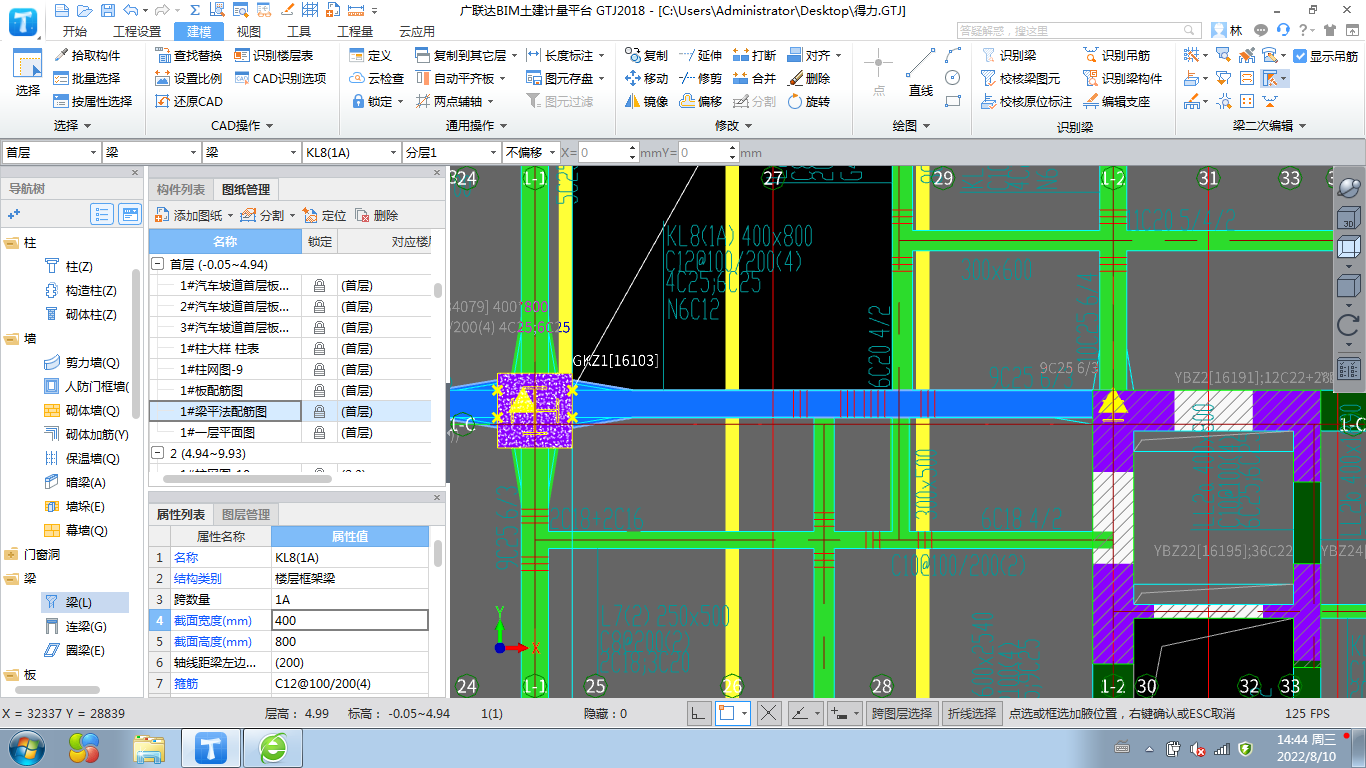This screenshot has height=768, width=1366.
Task: Open 添加图纸 dropdown arrow
Action: (230, 215)
